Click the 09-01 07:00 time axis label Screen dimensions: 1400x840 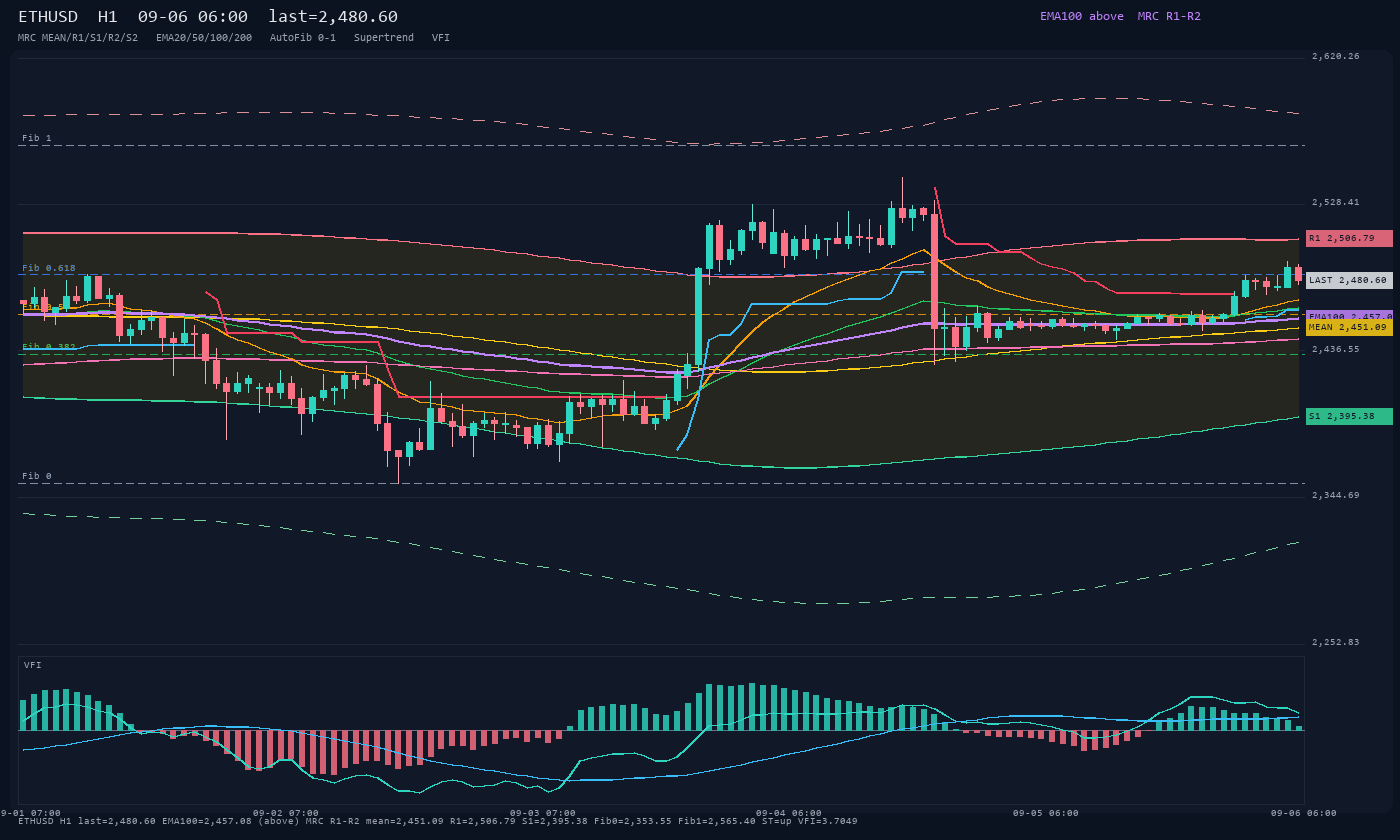[28, 813]
